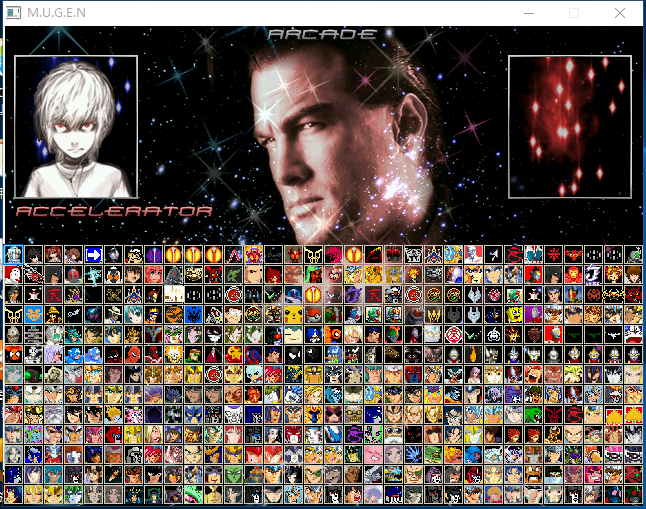
Task: Pick the green Piccolo face icon
Action: coord(233,474)
